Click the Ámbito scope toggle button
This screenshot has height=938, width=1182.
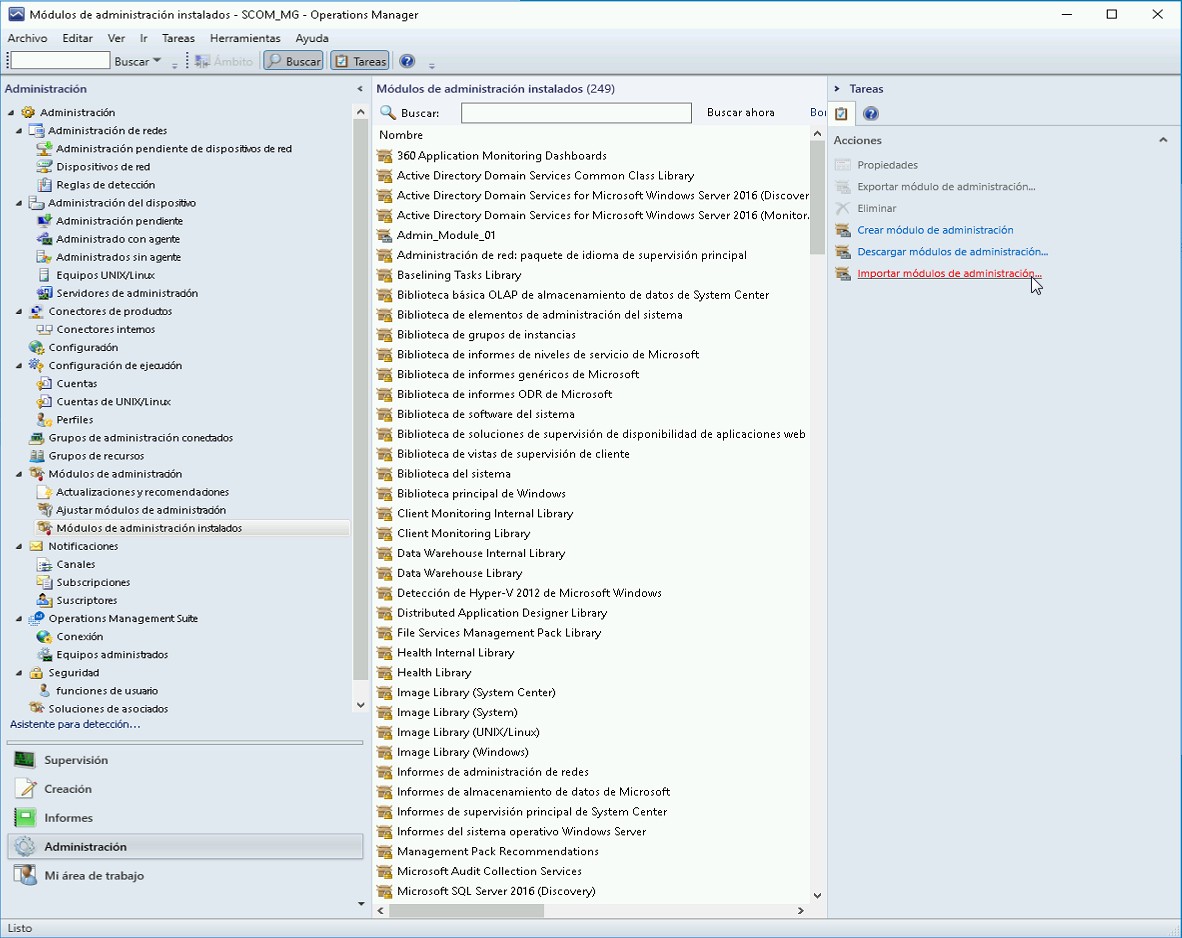point(222,60)
